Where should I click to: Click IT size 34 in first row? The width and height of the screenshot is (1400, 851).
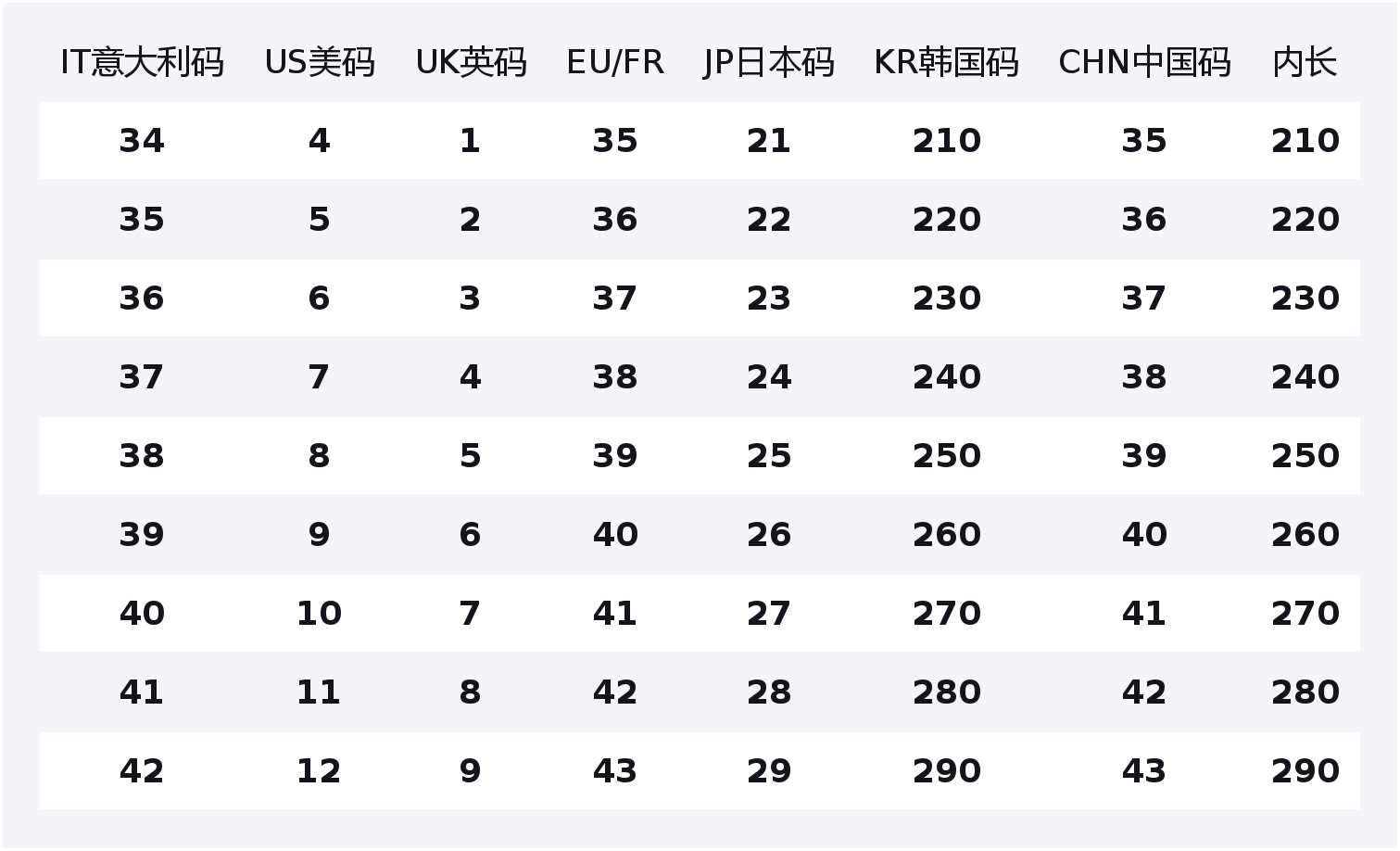(x=142, y=141)
